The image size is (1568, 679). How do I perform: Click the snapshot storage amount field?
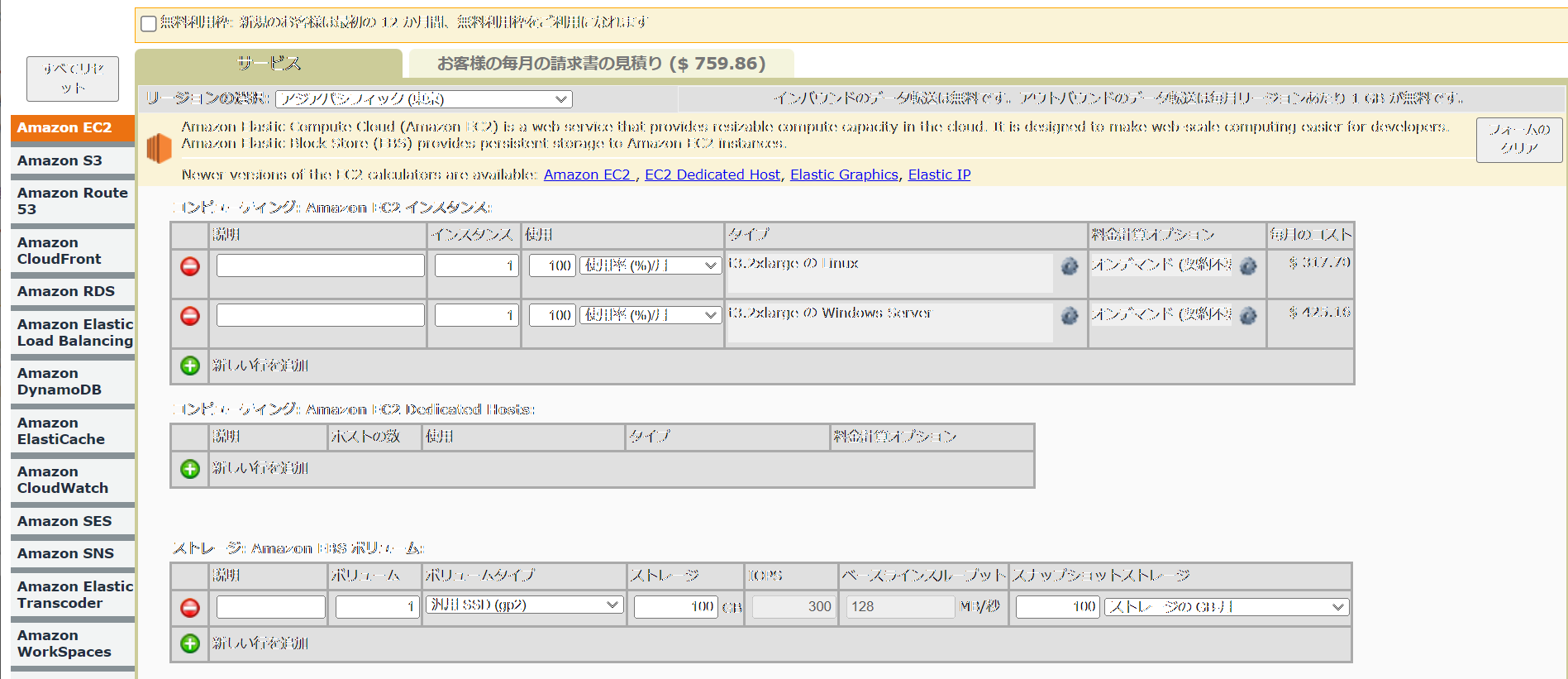pyautogui.click(x=1058, y=607)
